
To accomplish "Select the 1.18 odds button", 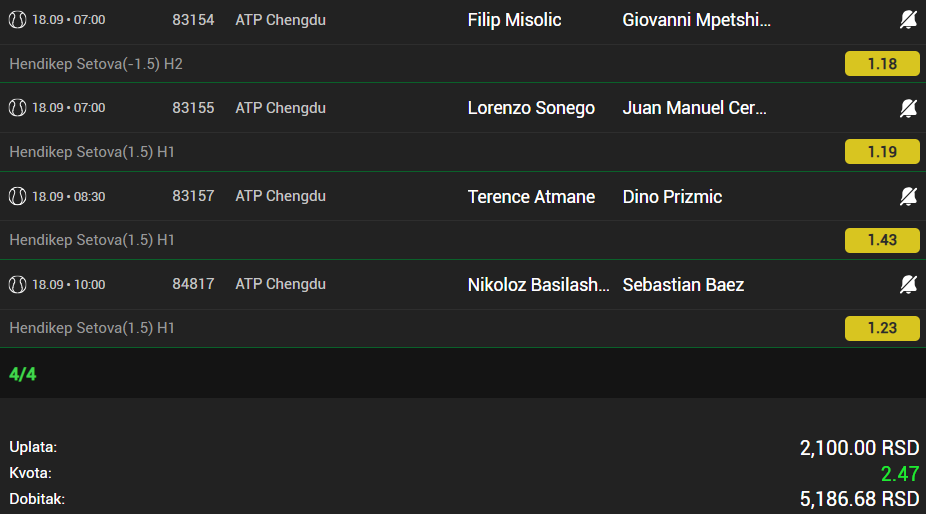I will (882, 64).
